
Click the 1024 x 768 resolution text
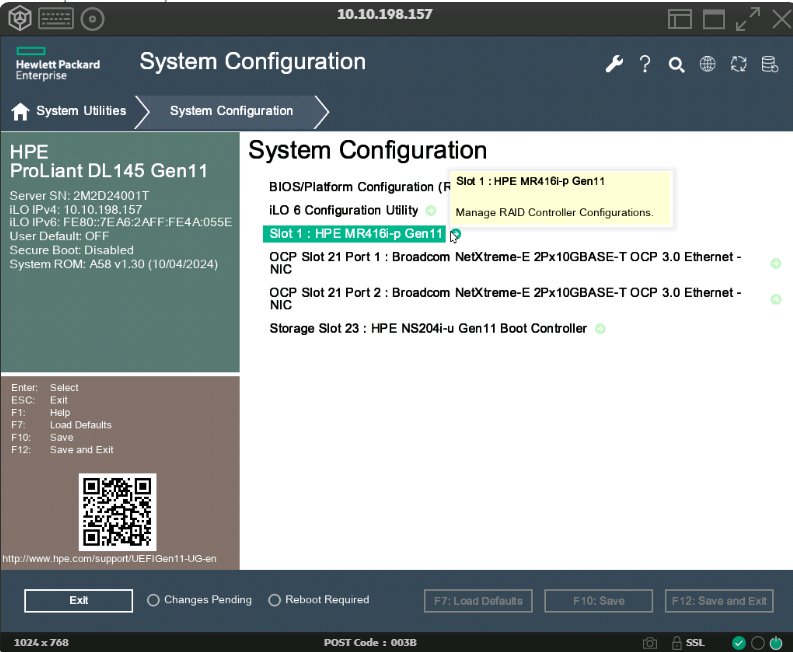[41, 643]
